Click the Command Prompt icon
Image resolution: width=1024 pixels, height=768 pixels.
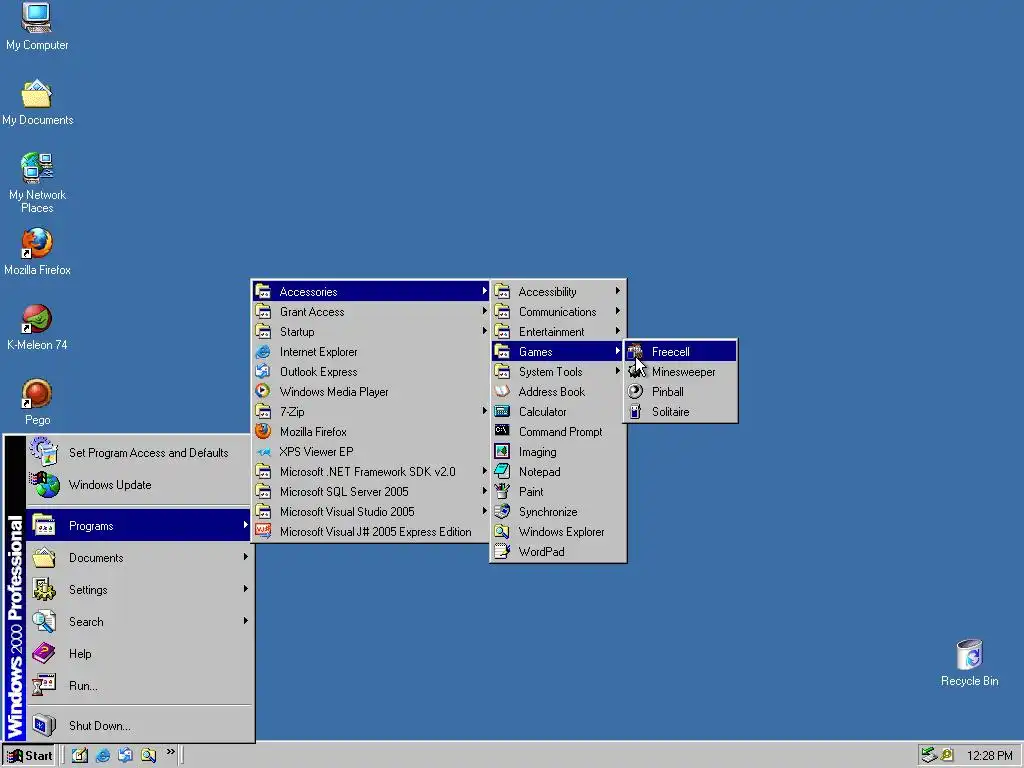pyautogui.click(x=502, y=431)
